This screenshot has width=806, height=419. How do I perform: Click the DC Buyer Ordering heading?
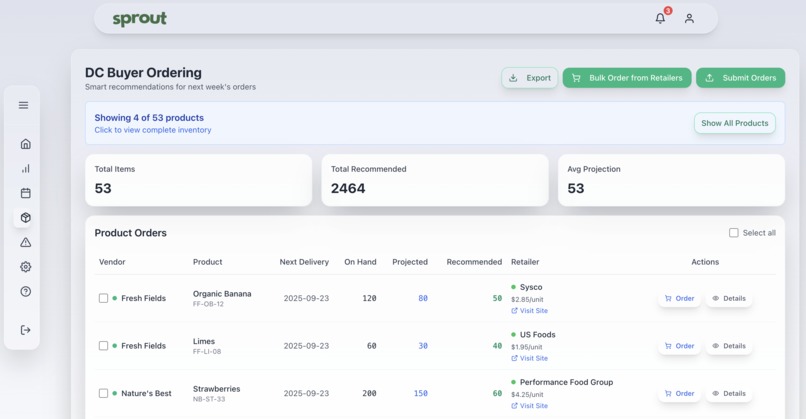pos(143,72)
